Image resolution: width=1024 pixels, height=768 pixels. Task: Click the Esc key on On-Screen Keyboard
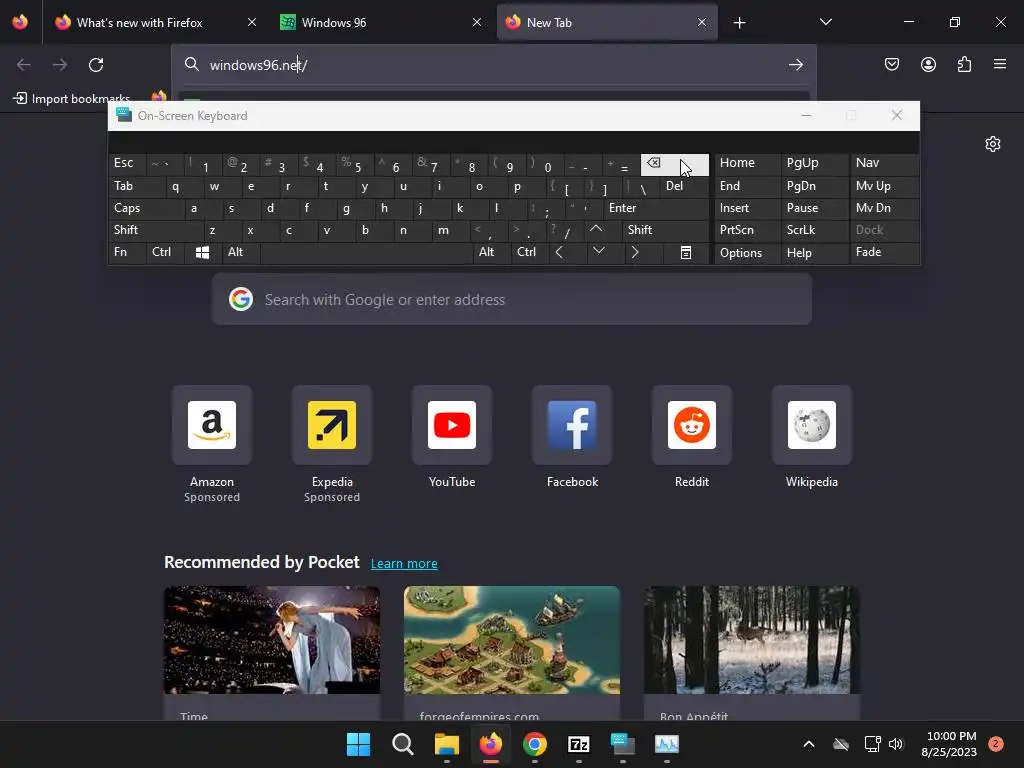[x=127, y=163]
